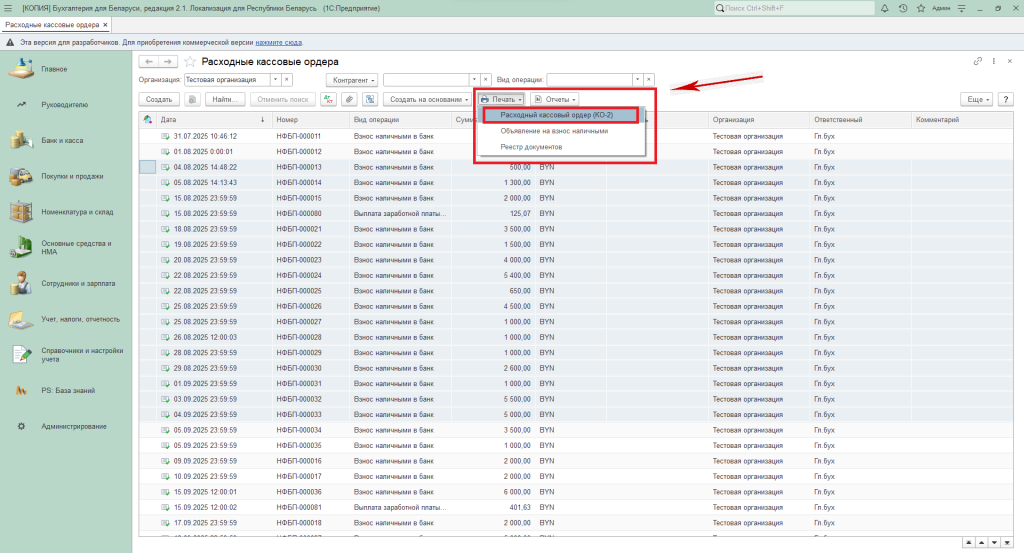The width and height of the screenshot is (1024, 553).
Task: Click the нажмите сюда link
Action: click(x=277, y=43)
